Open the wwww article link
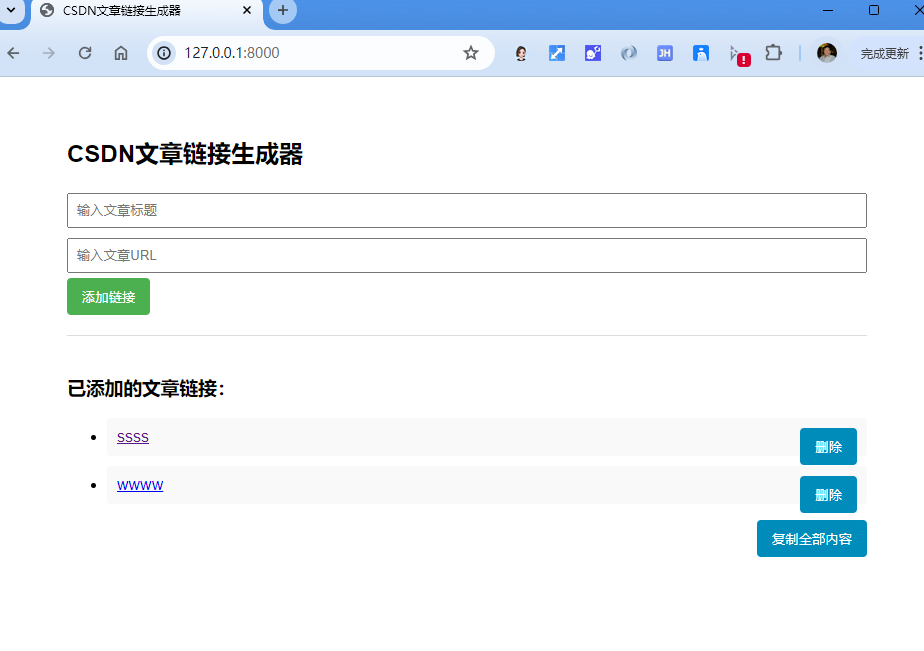The image size is (924, 651). pyautogui.click(x=140, y=485)
